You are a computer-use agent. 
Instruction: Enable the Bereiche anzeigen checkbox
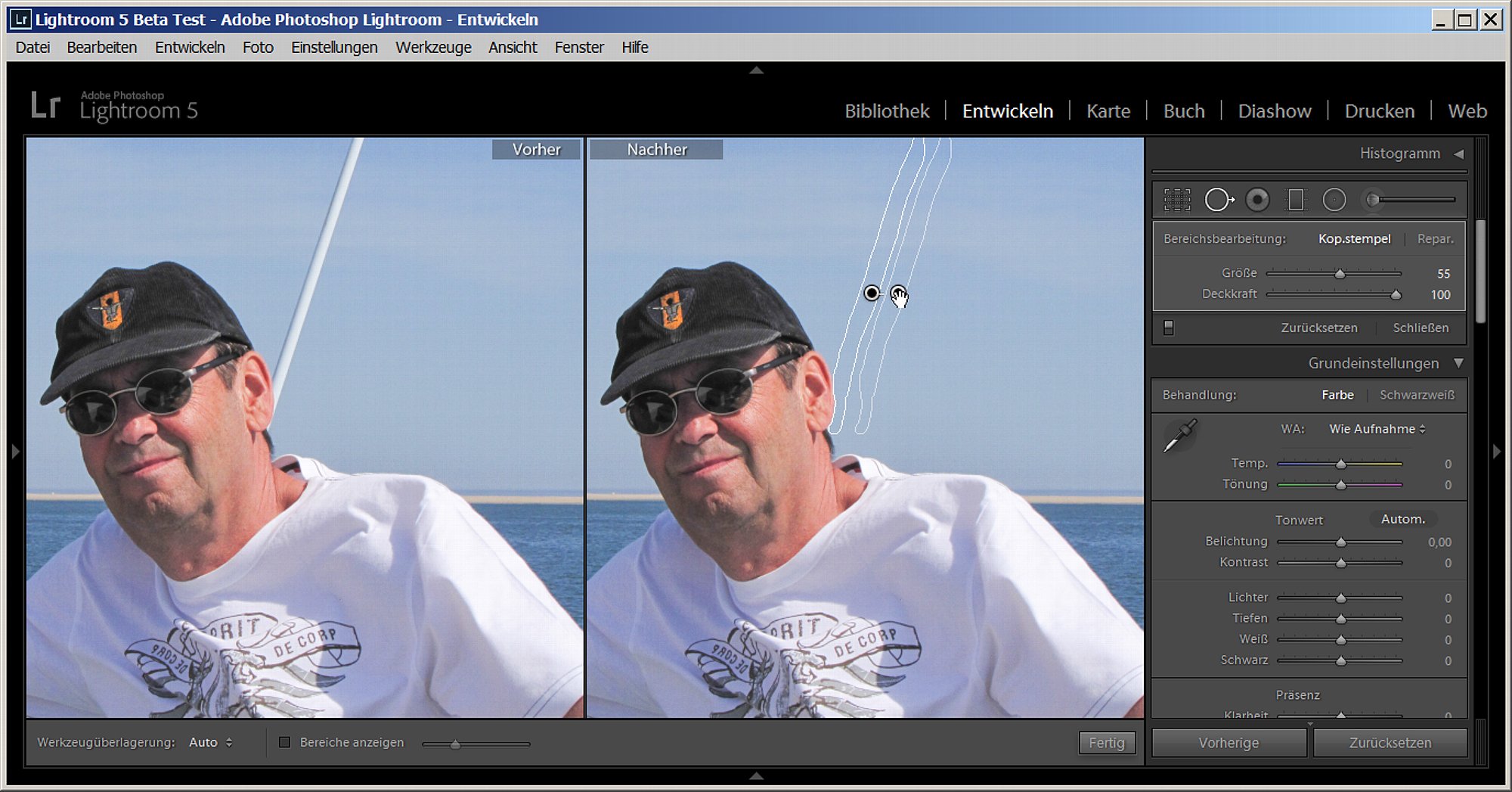pyautogui.click(x=284, y=742)
